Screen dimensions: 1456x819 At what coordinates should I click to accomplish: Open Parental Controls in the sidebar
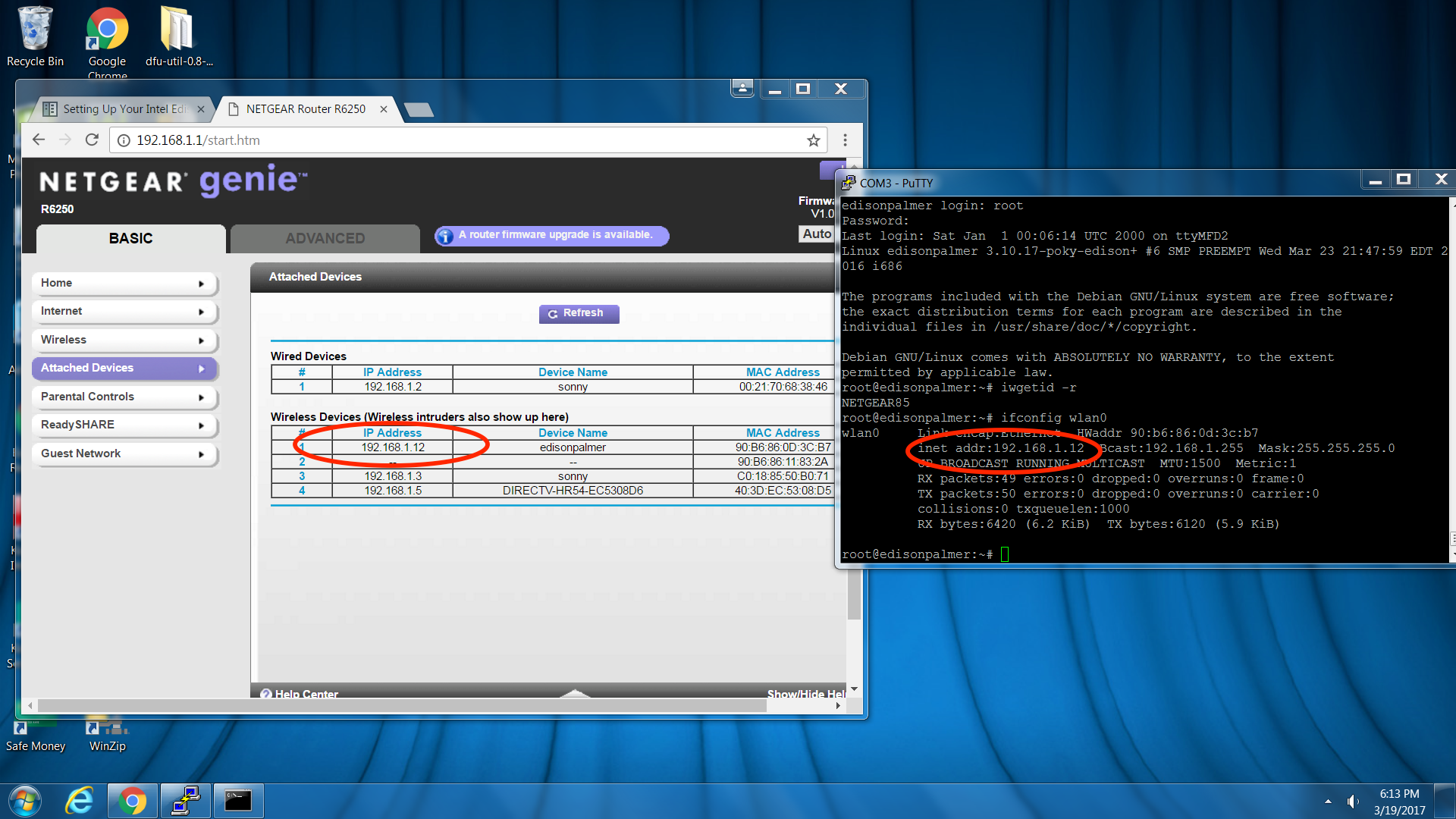[x=124, y=397]
